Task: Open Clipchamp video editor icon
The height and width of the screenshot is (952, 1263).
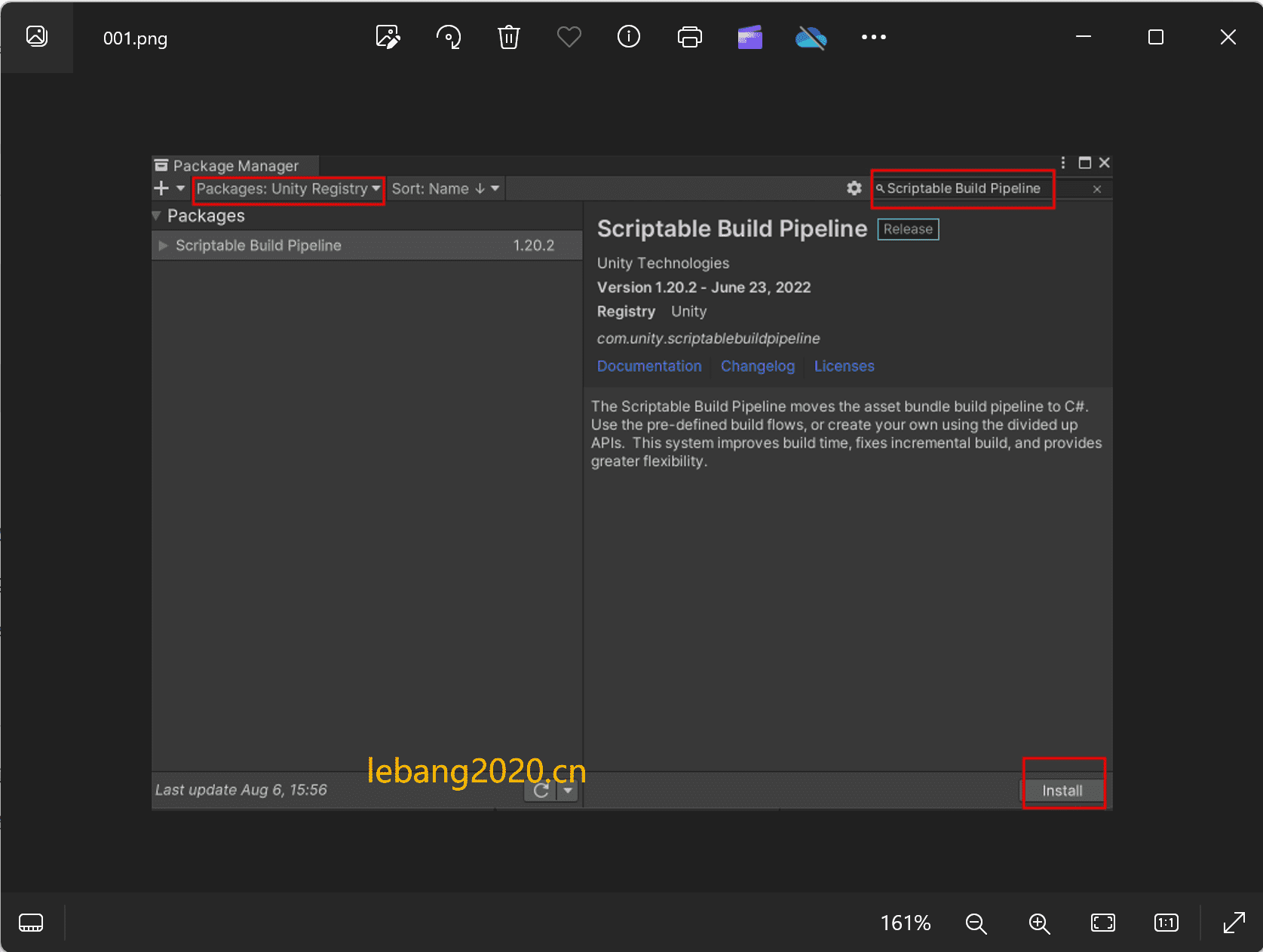Action: pos(750,37)
